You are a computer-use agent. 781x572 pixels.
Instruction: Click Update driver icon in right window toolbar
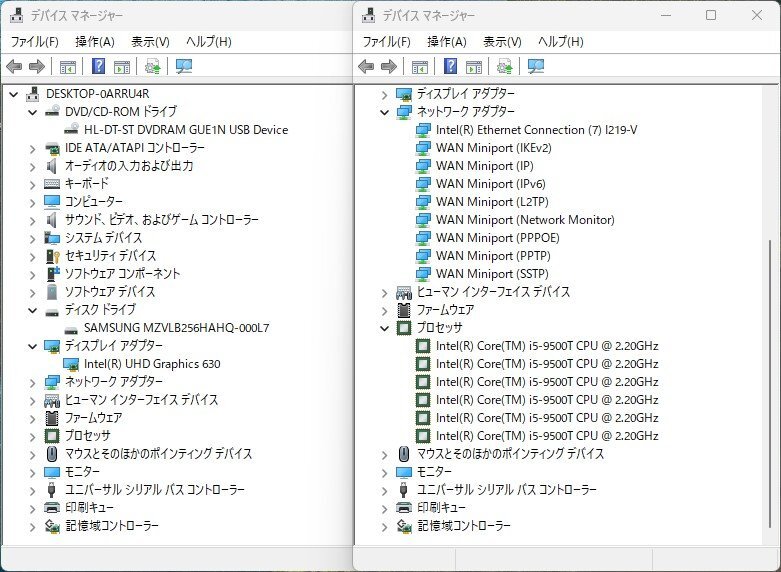pos(504,66)
